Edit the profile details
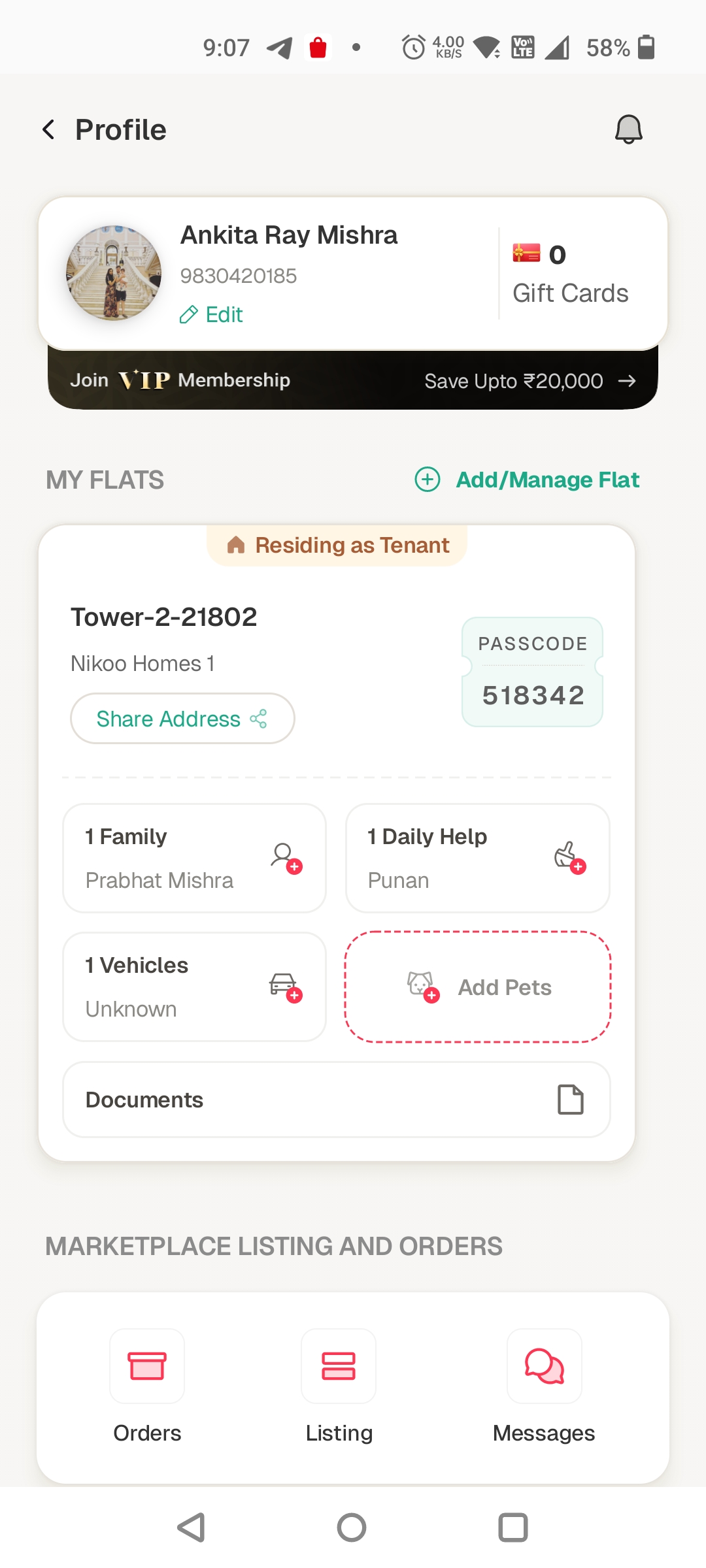This screenshot has width=706, height=1568. point(211,315)
